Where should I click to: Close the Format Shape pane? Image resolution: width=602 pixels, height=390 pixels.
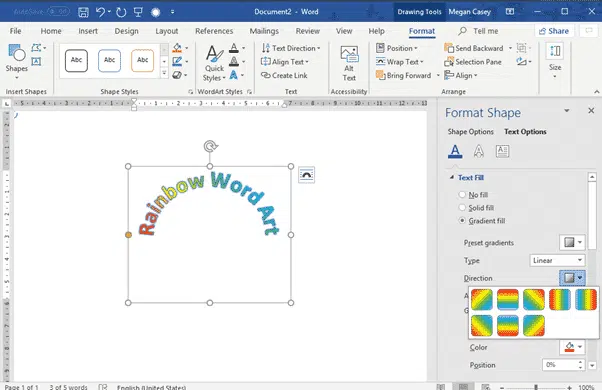(591, 111)
